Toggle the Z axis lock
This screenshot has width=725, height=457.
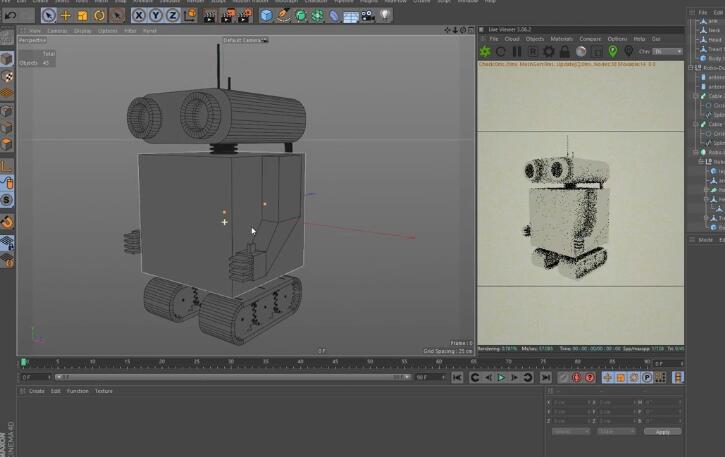(172, 15)
